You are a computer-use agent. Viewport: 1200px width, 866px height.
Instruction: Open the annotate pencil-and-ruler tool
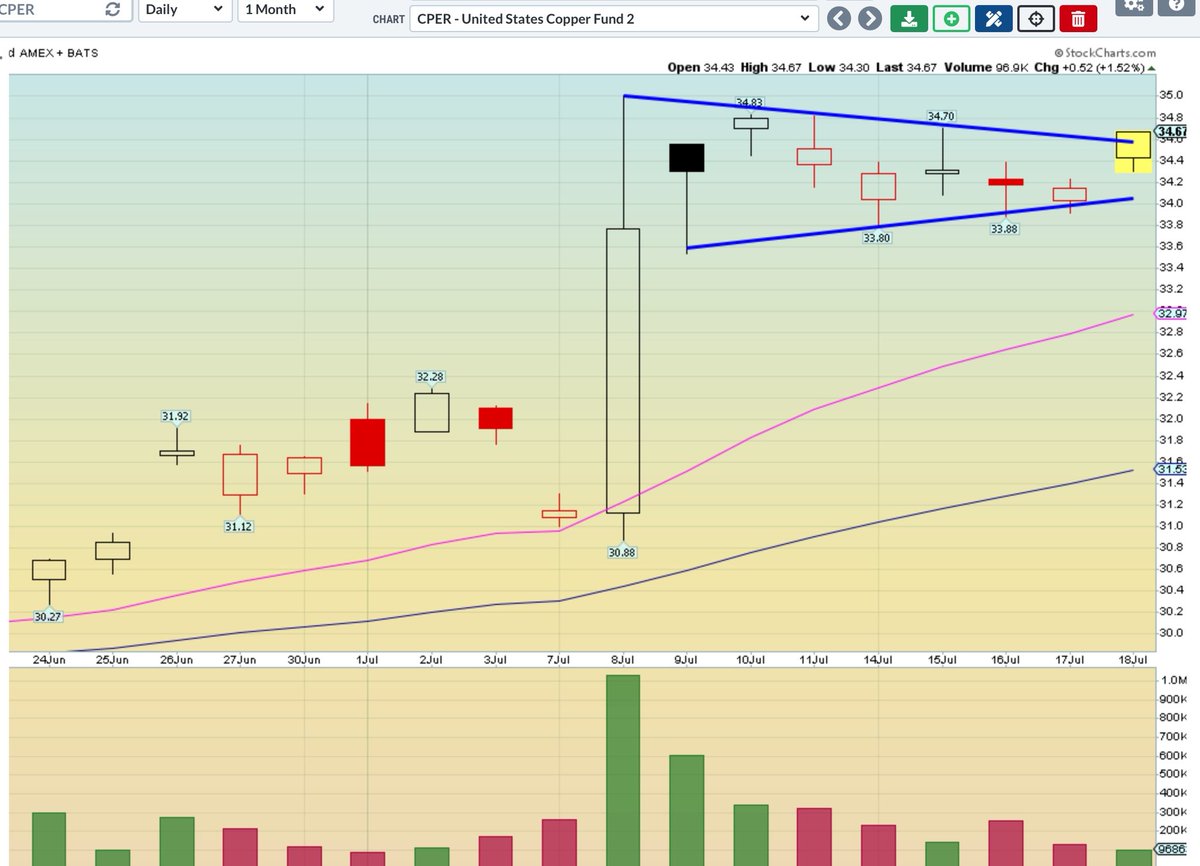[x=994, y=18]
